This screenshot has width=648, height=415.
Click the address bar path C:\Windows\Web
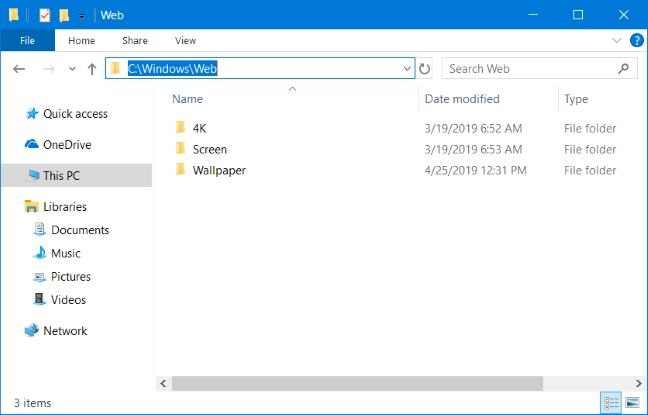[x=172, y=68]
